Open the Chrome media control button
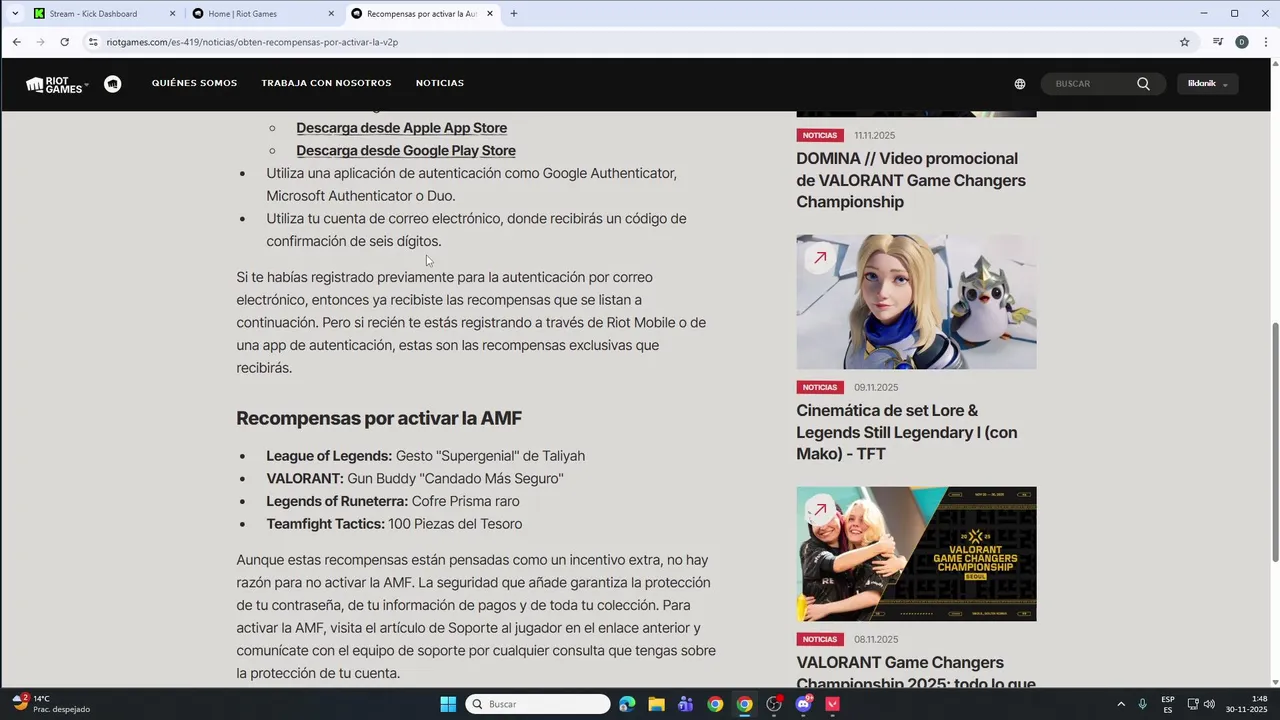This screenshot has width=1280, height=720. pyautogui.click(x=1218, y=42)
